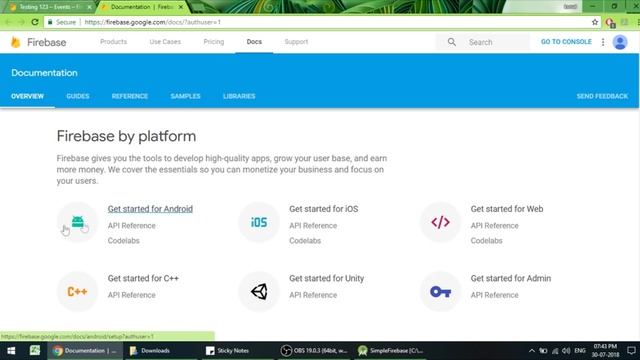Select the Overview tab
The width and height of the screenshot is (640, 360).
[27, 96]
